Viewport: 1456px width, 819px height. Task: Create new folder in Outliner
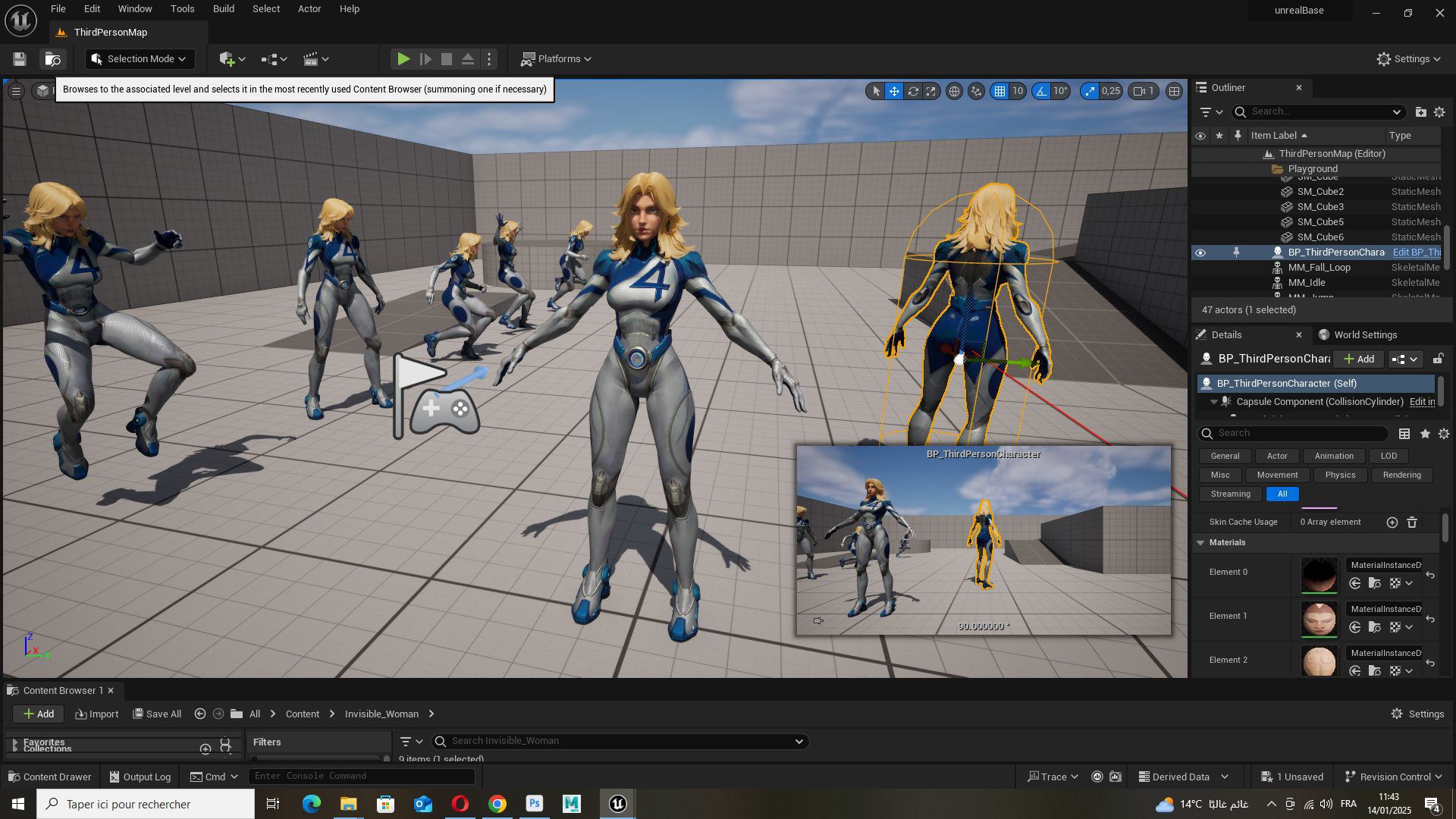(x=1420, y=112)
